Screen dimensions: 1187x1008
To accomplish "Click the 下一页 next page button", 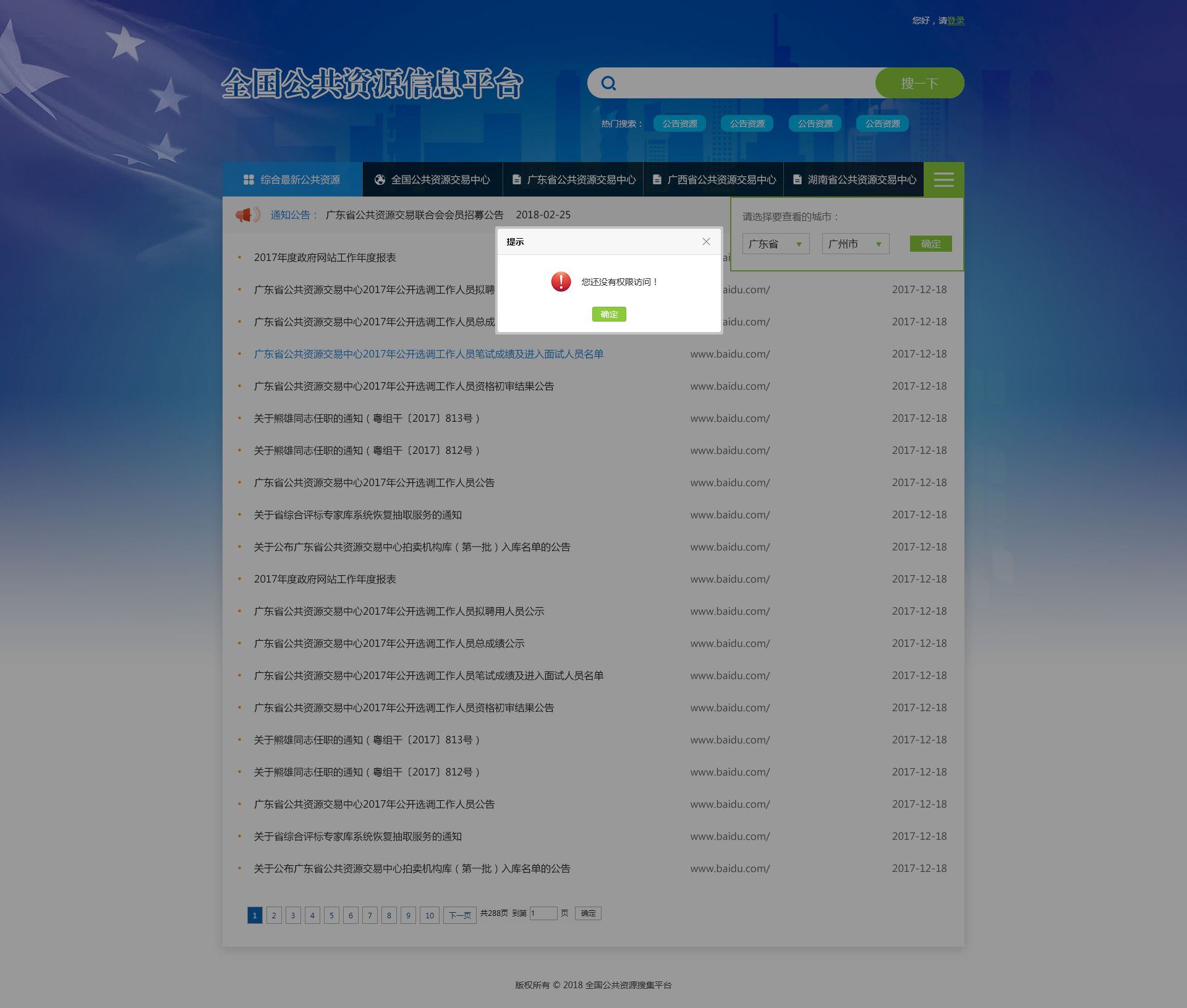I will 459,915.
